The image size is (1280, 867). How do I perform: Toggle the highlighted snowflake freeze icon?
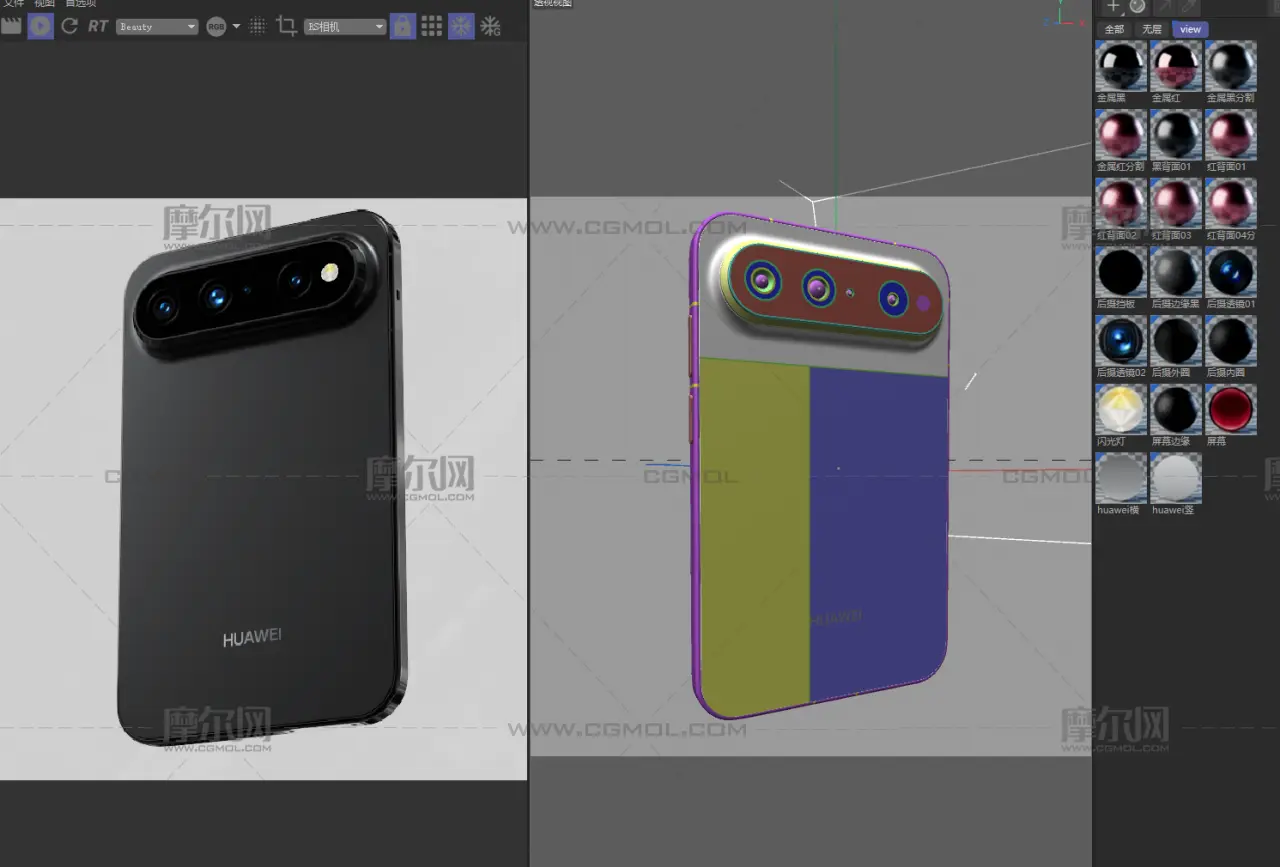point(461,26)
